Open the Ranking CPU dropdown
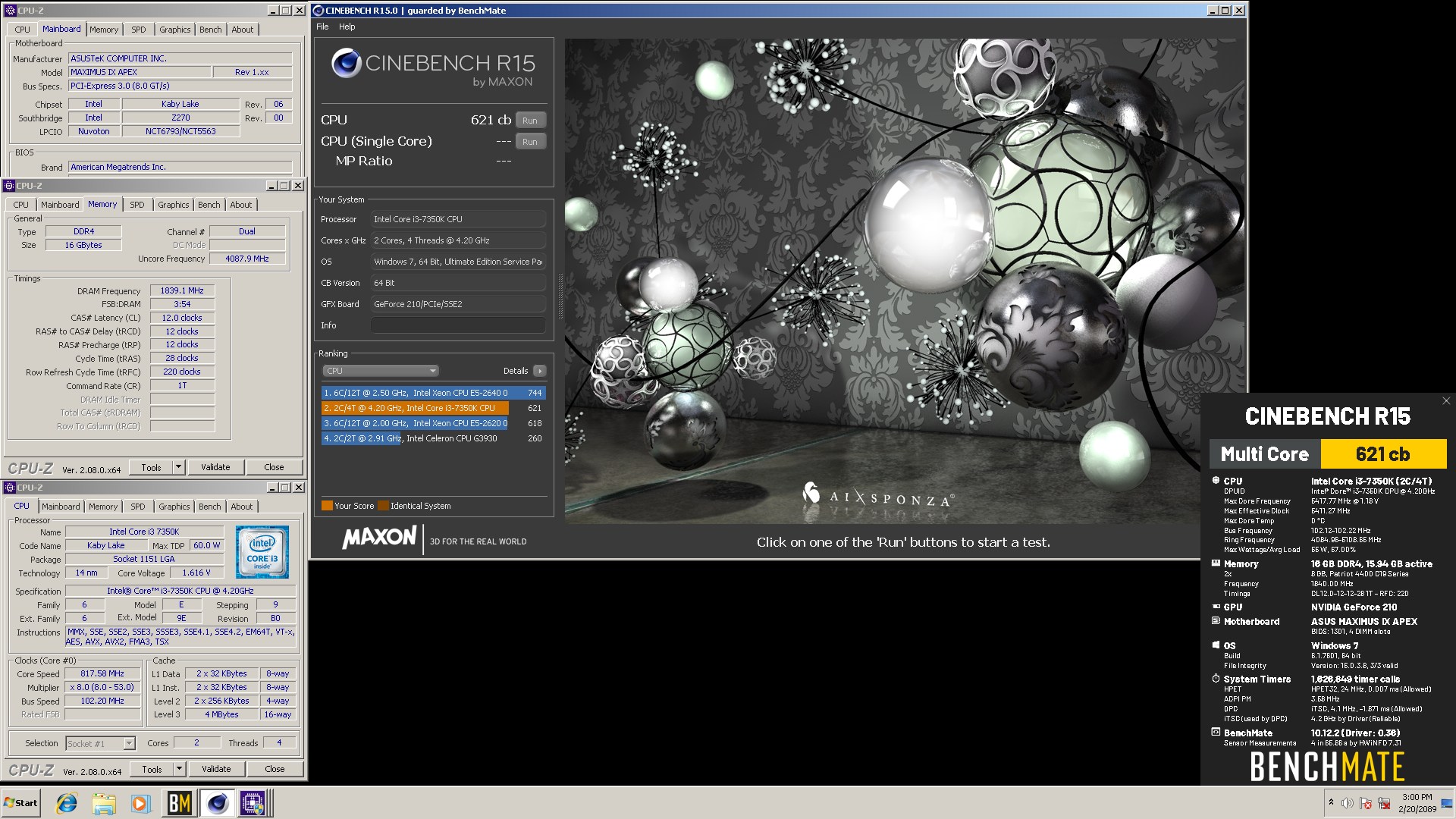 [x=381, y=371]
